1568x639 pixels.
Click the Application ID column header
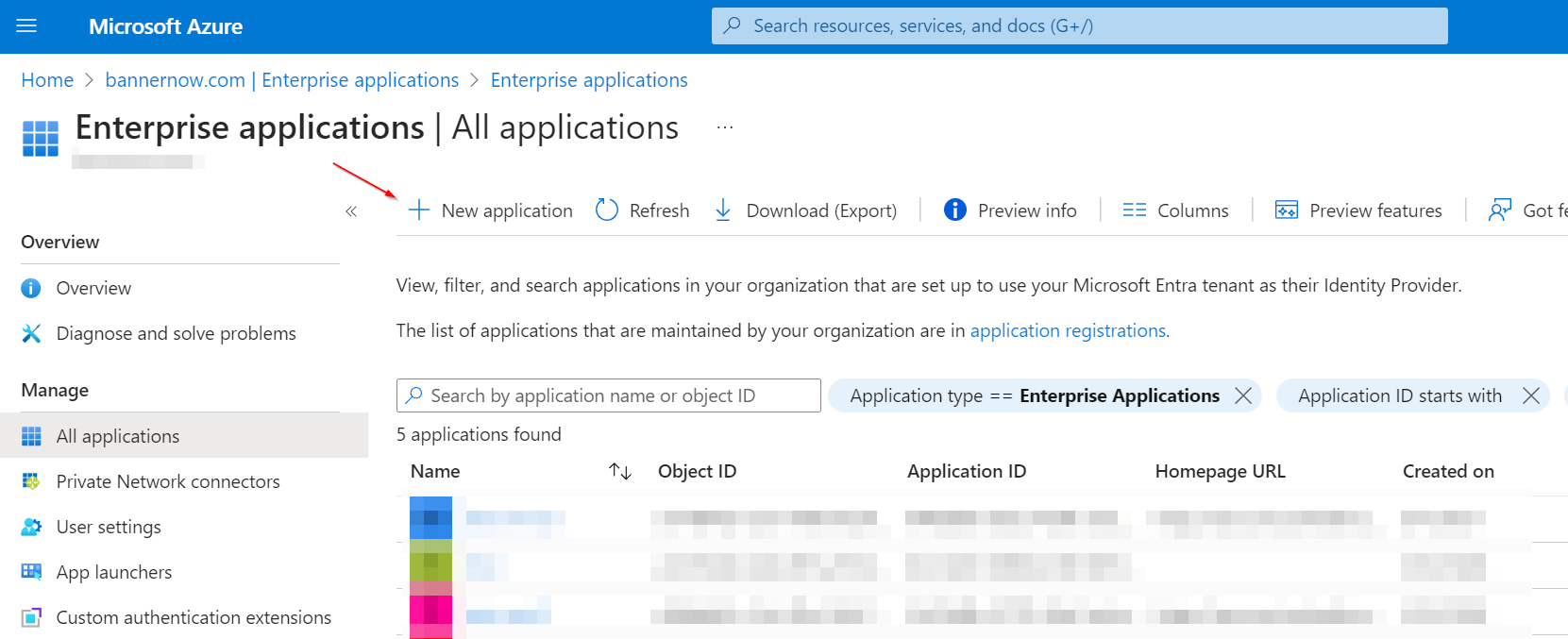967,471
